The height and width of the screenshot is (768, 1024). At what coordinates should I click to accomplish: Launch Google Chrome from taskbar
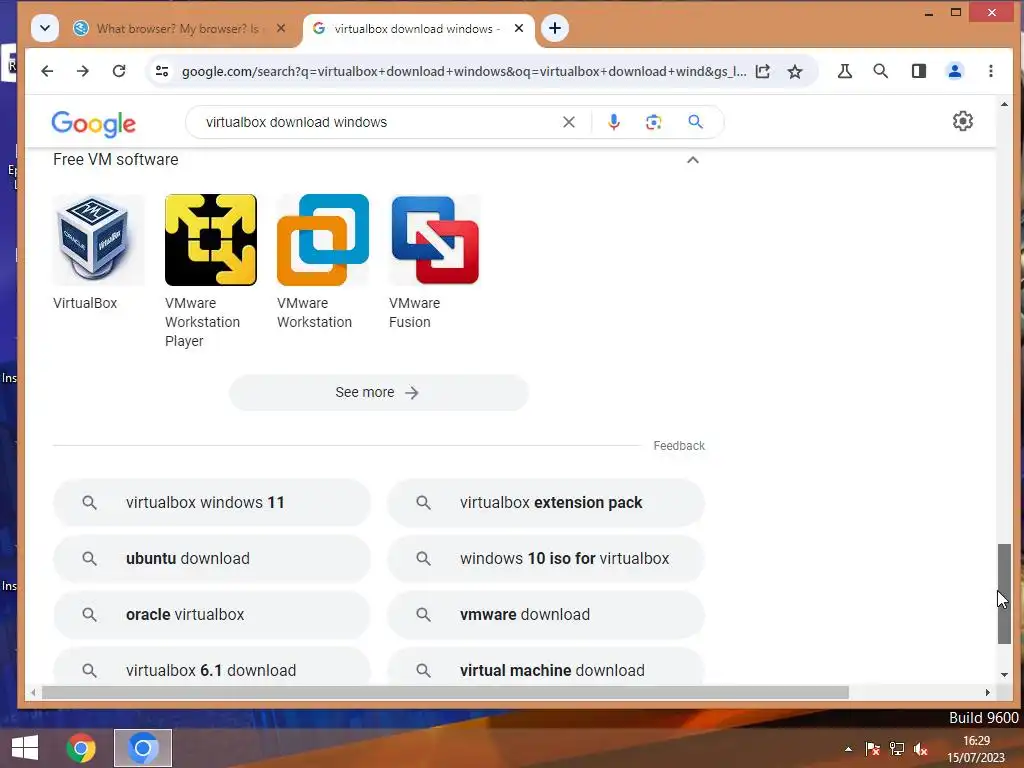coord(81,748)
